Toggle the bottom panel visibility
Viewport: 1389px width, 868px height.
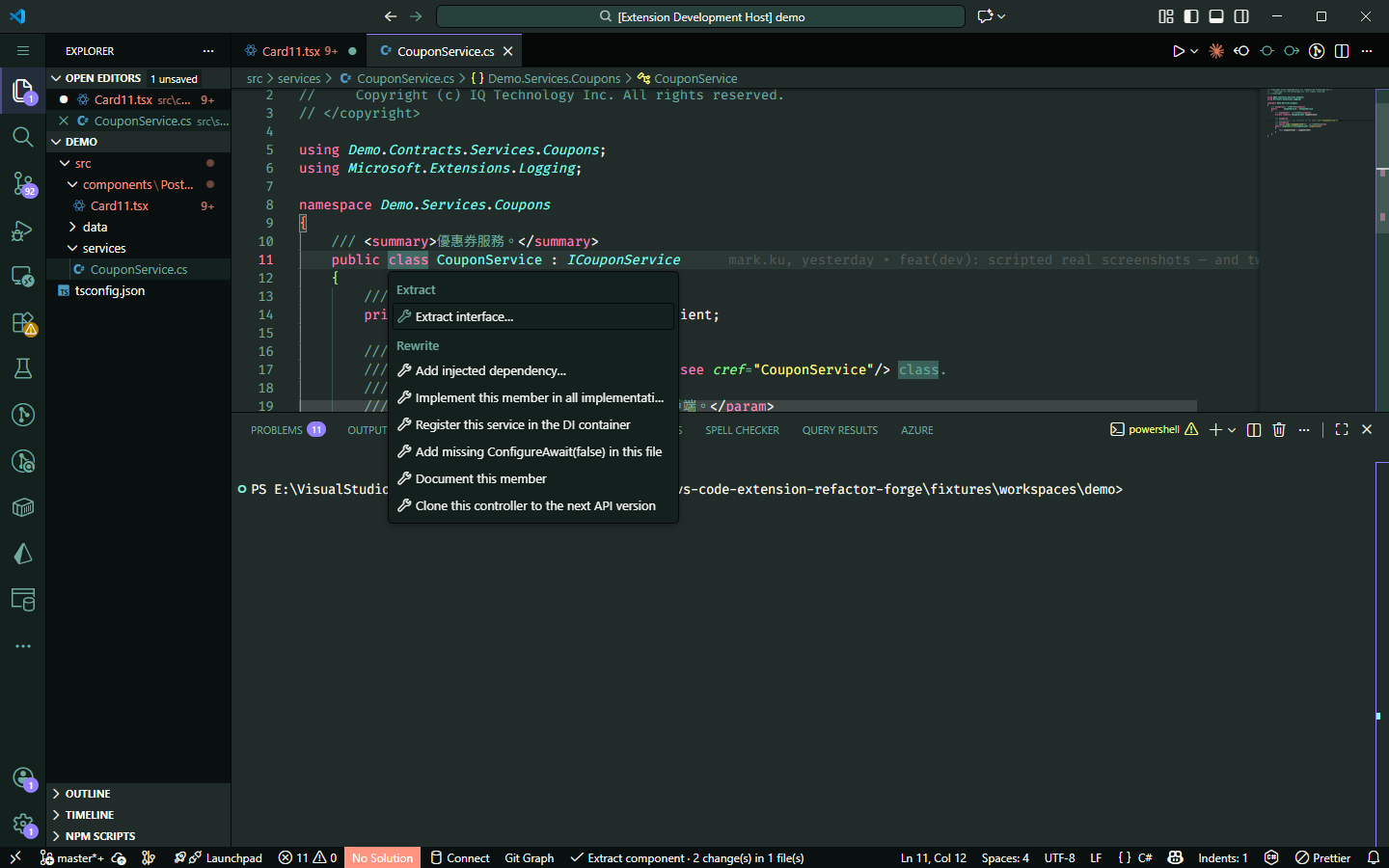(1216, 16)
